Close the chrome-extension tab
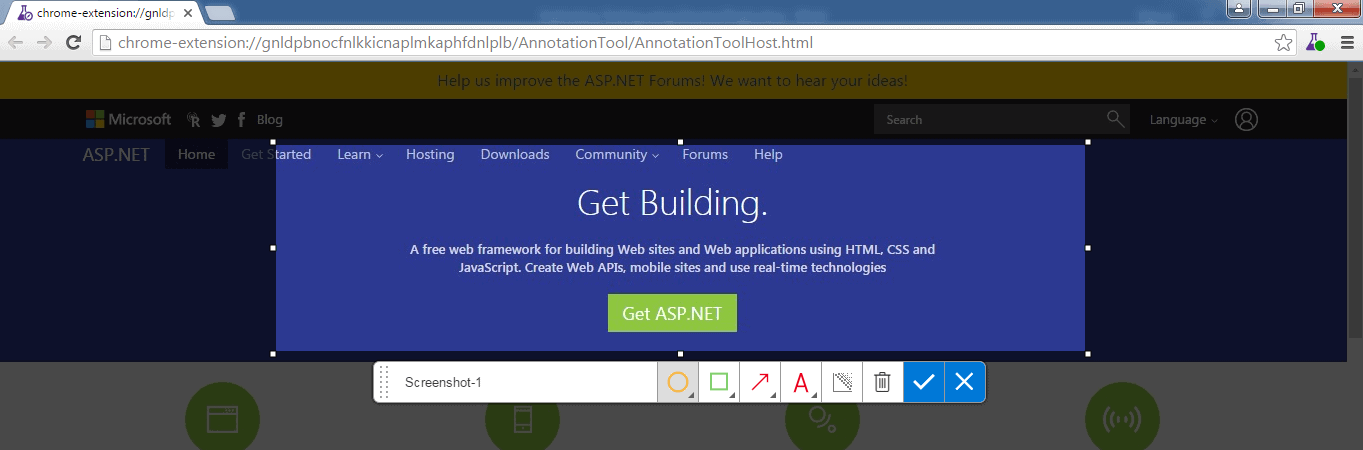The width and height of the screenshot is (1363, 450). tap(188, 13)
